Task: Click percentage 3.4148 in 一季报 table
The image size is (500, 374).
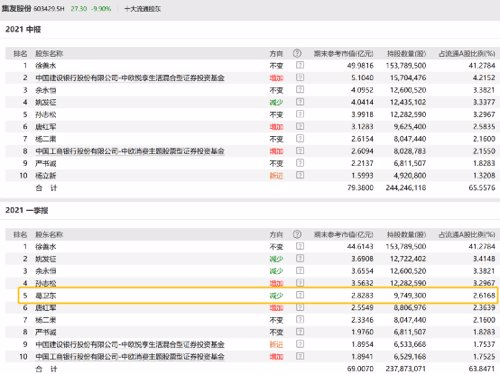Action: pyautogui.click(x=484, y=259)
